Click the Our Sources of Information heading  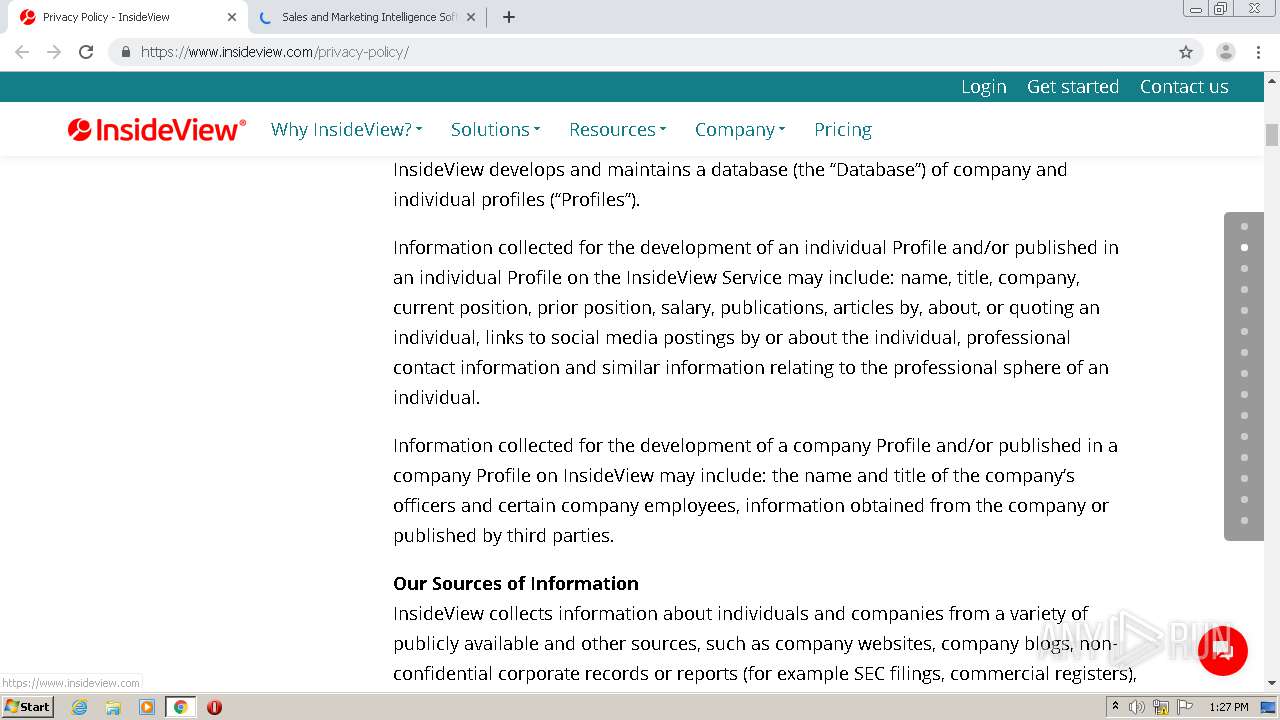click(x=516, y=583)
